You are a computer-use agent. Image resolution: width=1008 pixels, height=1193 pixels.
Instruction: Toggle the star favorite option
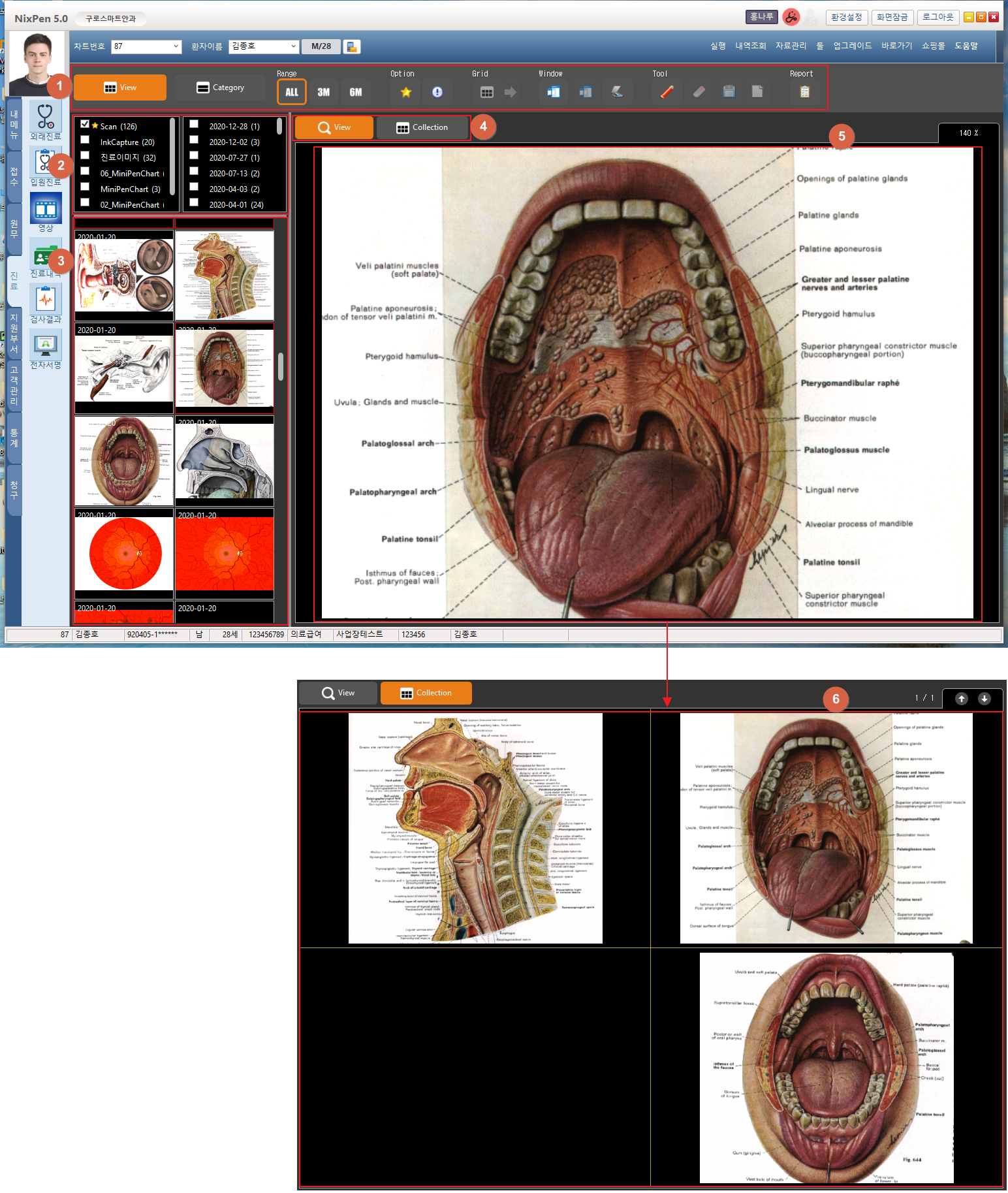(x=405, y=92)
